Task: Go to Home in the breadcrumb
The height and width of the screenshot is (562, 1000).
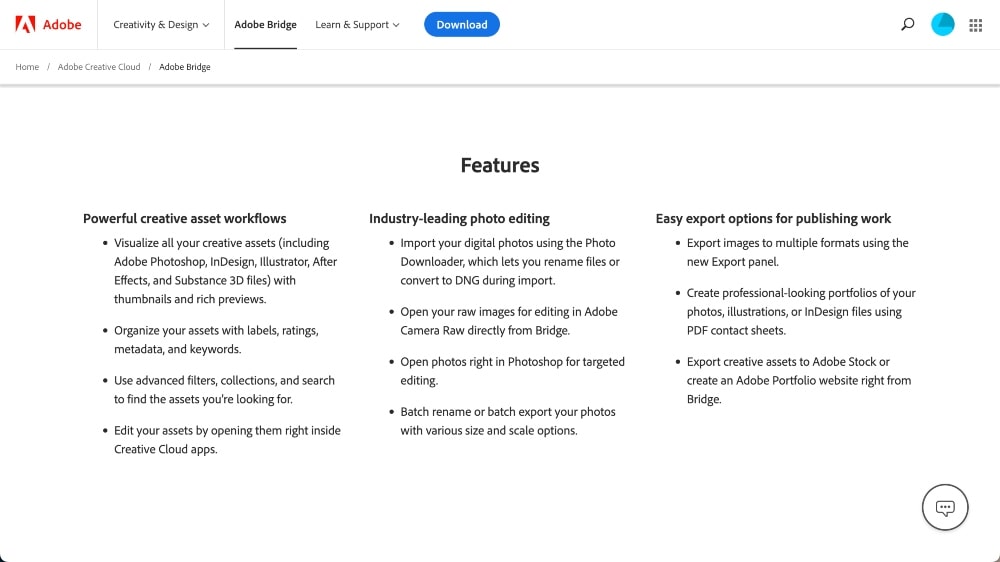Action: (x=27, y=67)
